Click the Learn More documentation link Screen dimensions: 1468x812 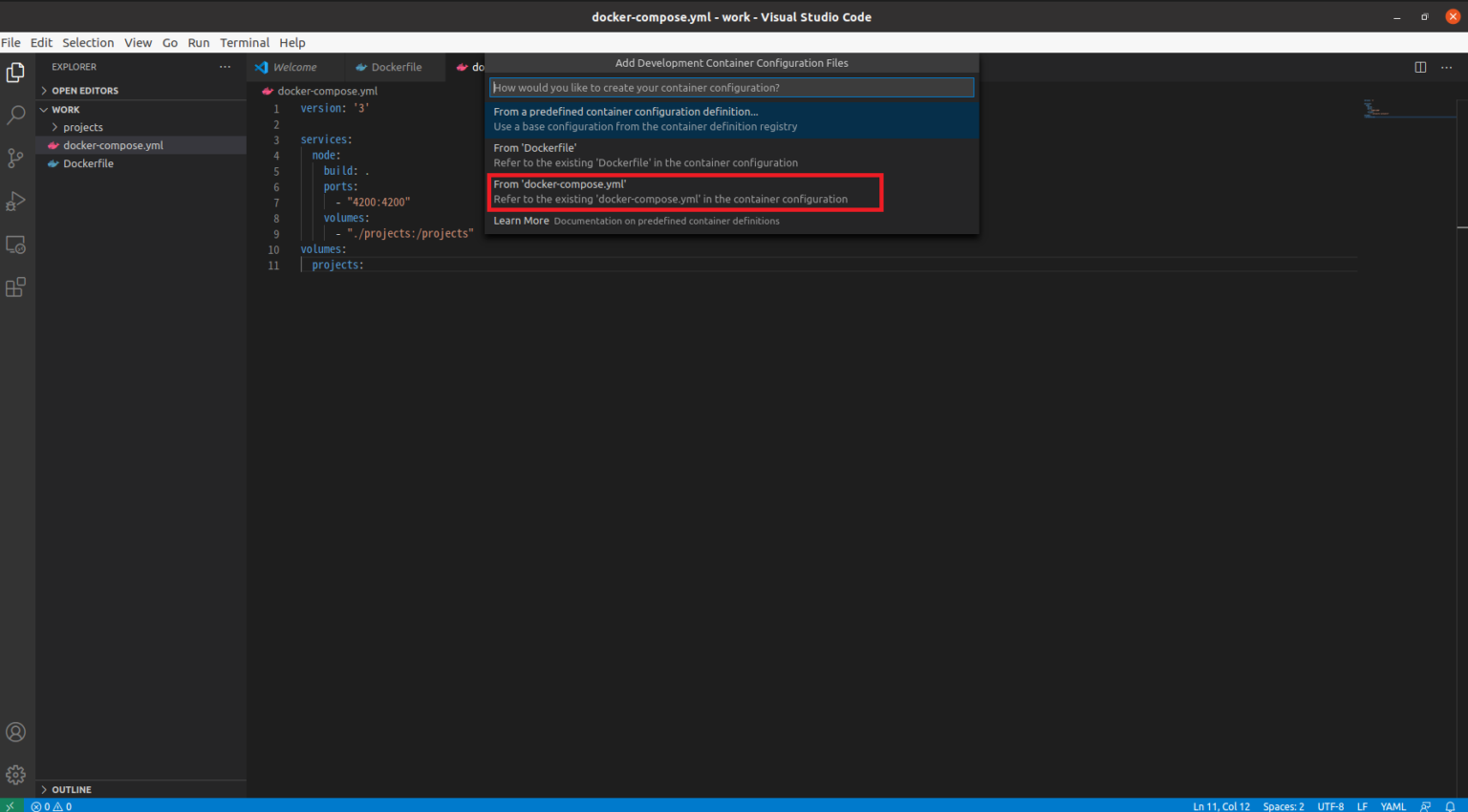click(521, 220)
